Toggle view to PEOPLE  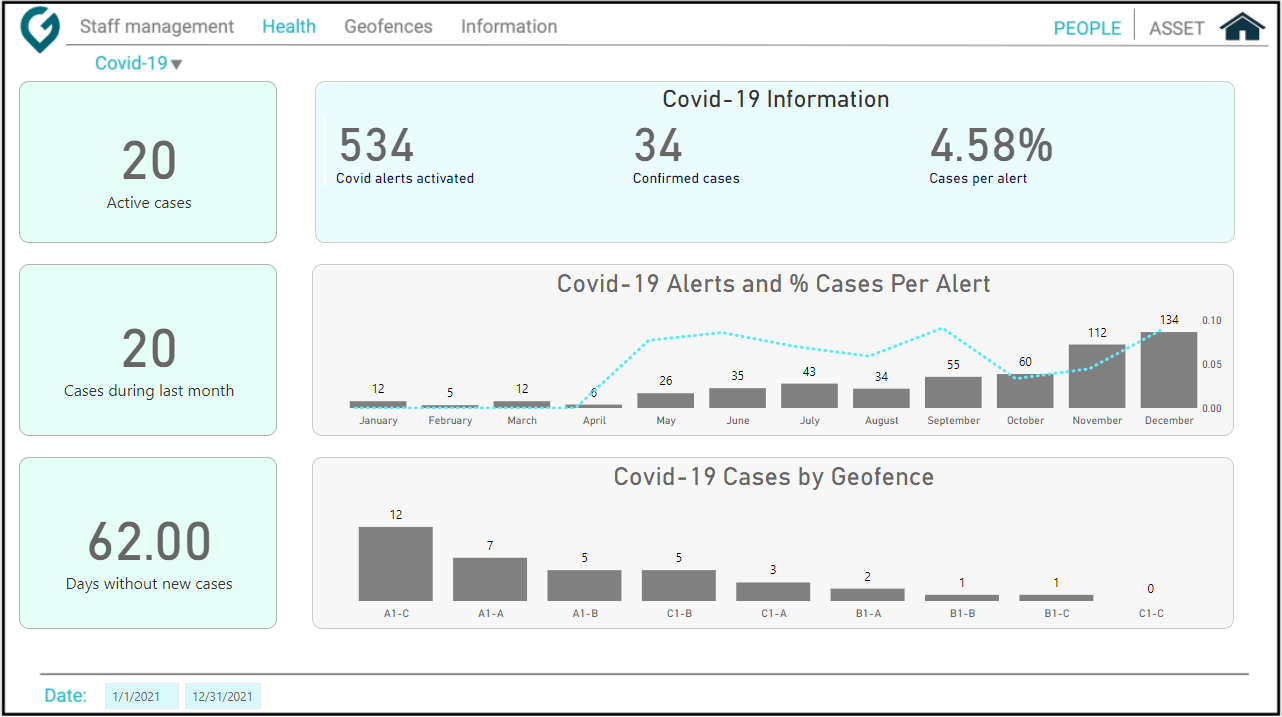[1087, 28]
